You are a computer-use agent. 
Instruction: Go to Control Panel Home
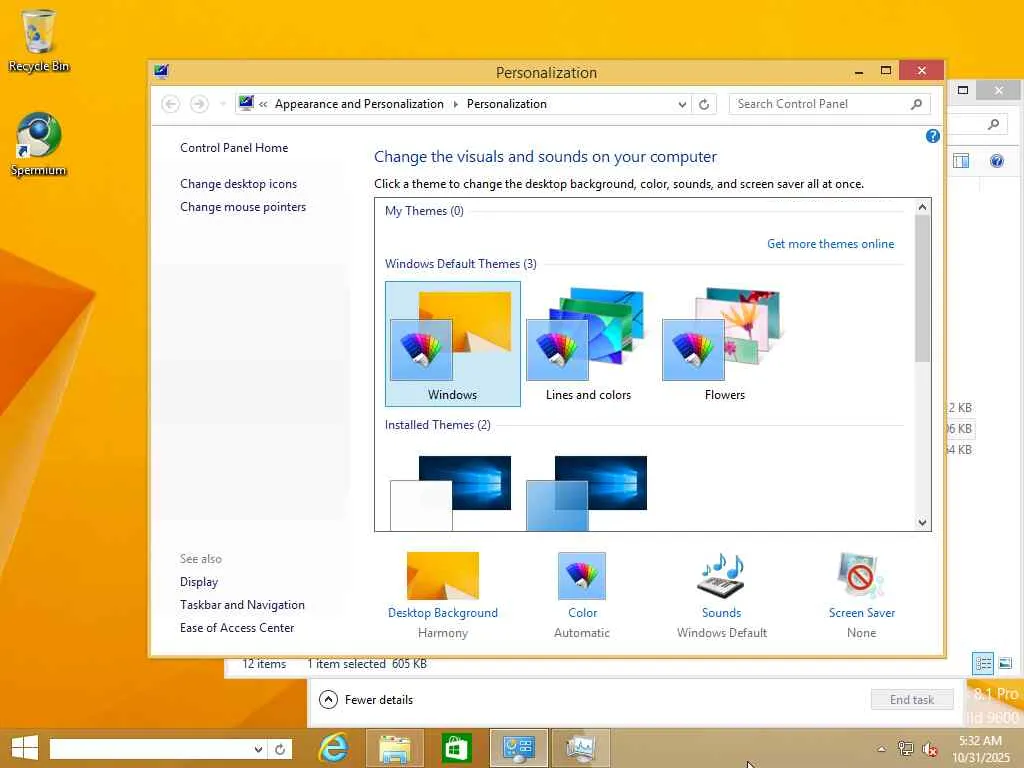click(x=234, y=148)
